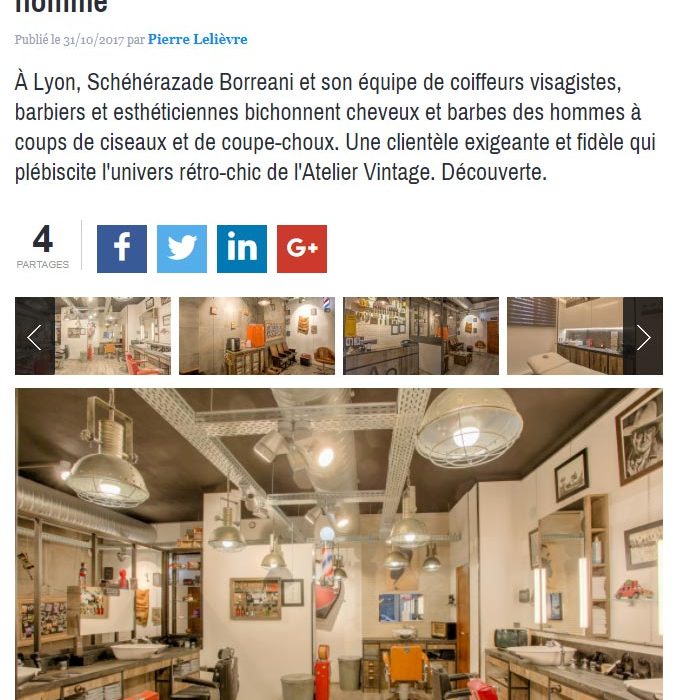This screenshot has width=678, height=700.
Task: Share the article on Facebook
Action: 122,249
